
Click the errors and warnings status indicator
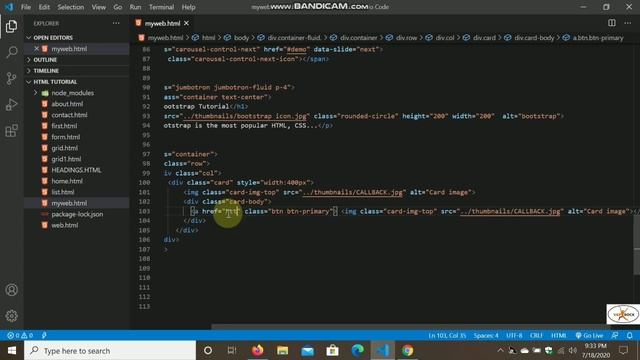[x=20, y=336]
